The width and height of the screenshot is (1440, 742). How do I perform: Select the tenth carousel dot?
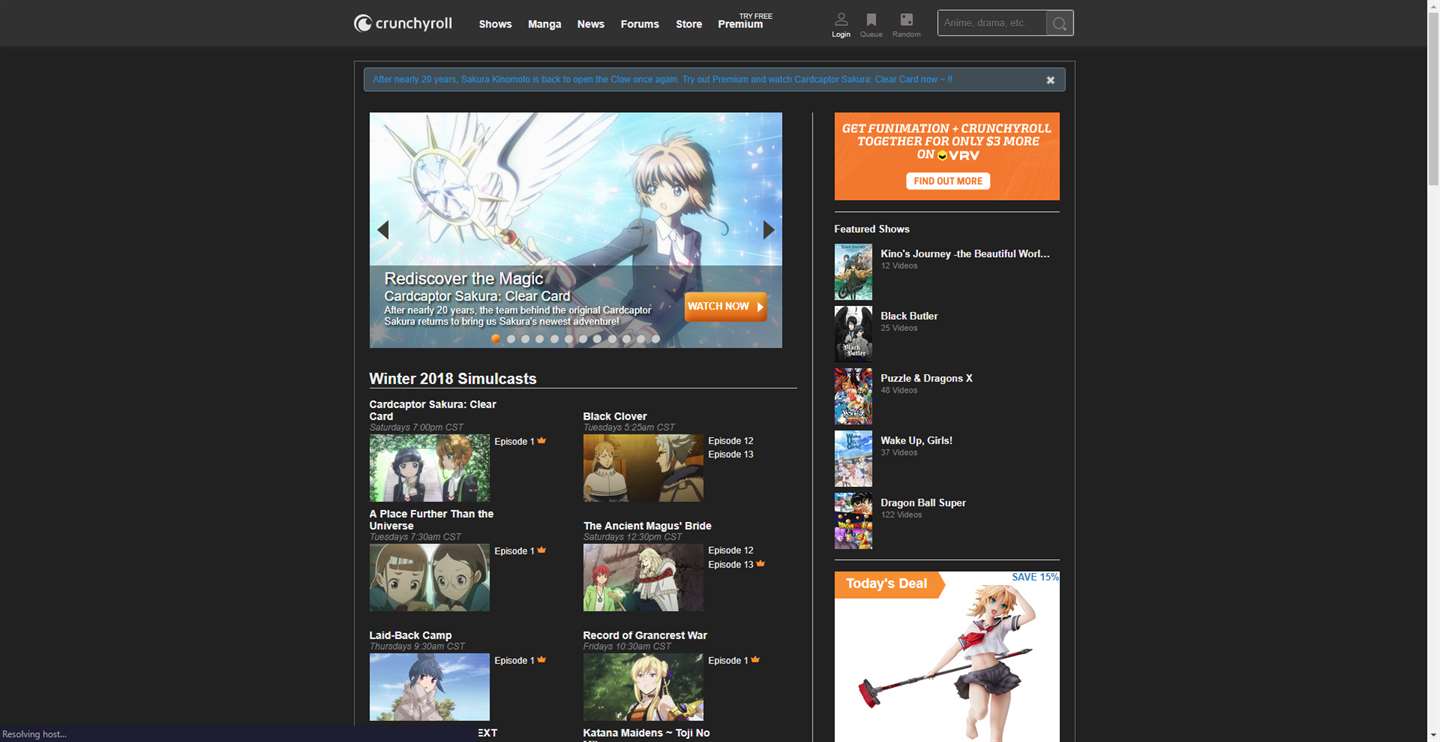point(627,339)
